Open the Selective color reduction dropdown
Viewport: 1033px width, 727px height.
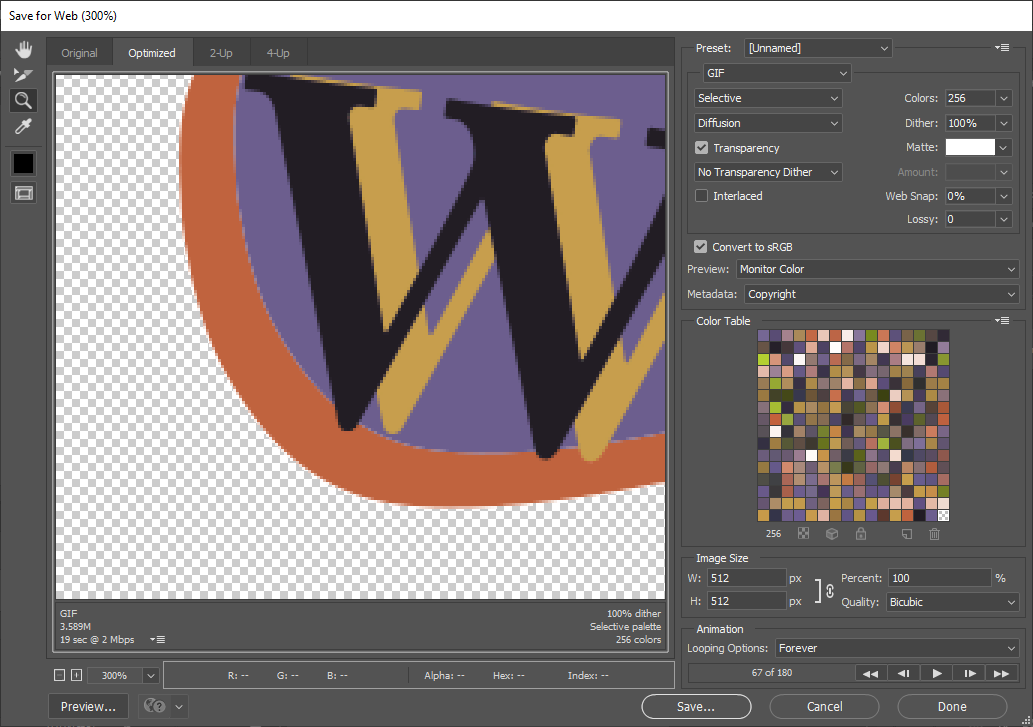(768, 98)
